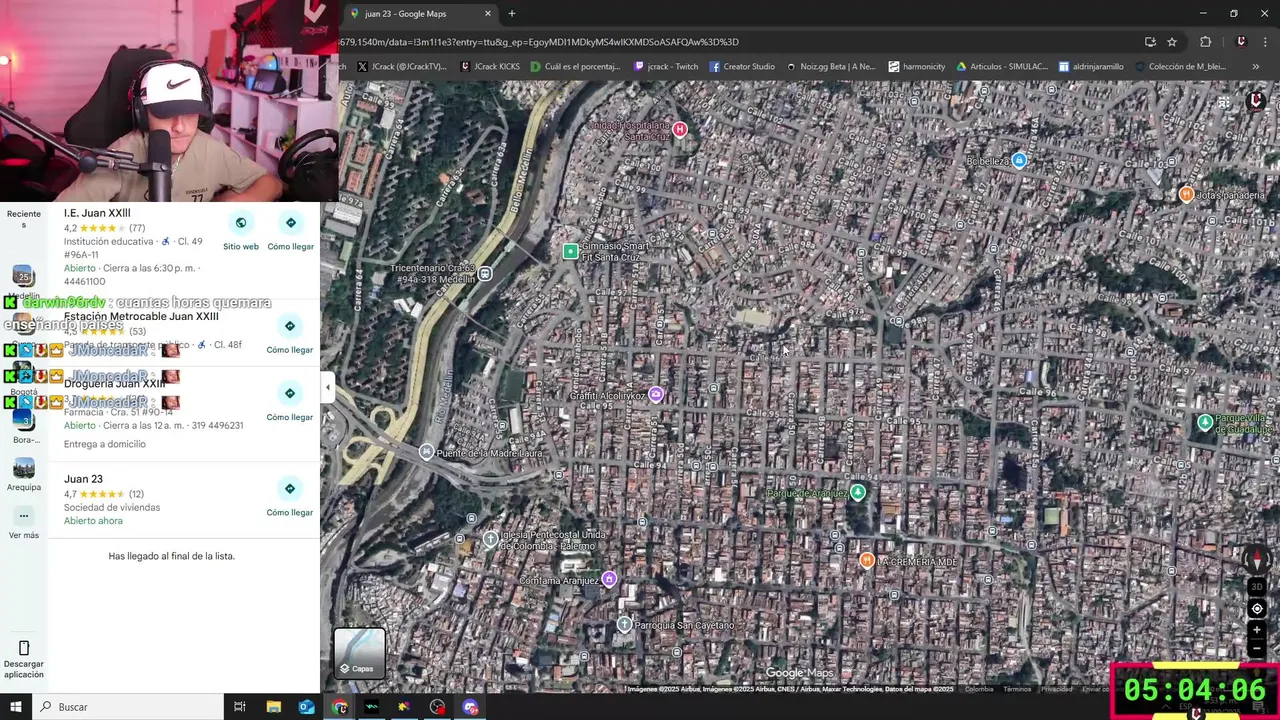Open the browser extensions puzzle icon
The width and height of the screenshot is (1280, 720).
click(1205, 42)
